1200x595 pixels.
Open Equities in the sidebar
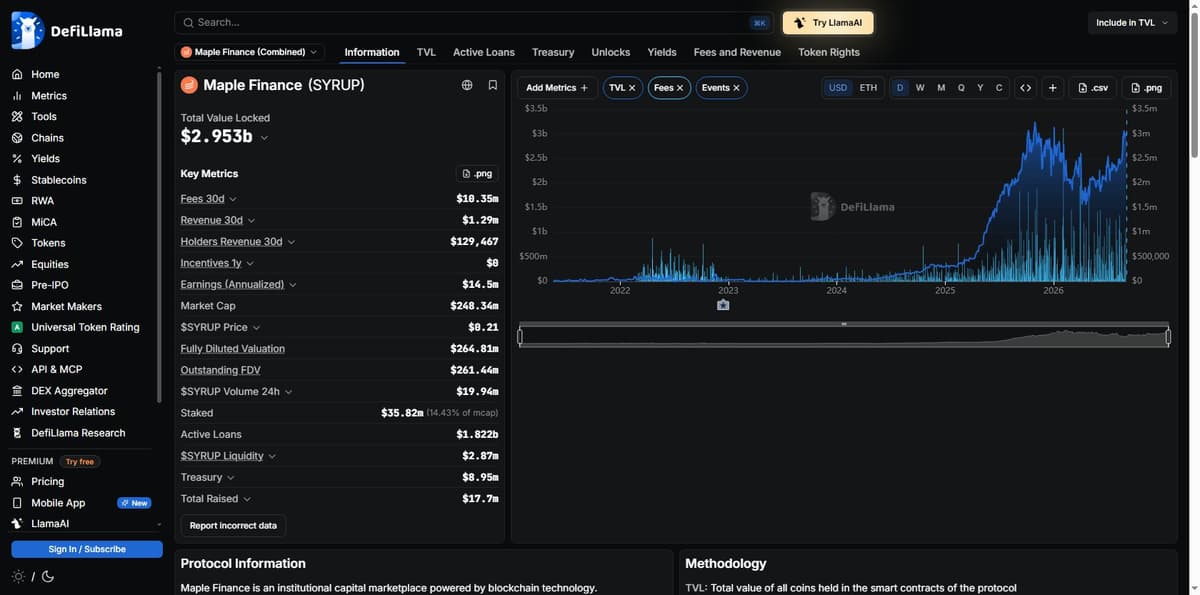click(50, 264)
